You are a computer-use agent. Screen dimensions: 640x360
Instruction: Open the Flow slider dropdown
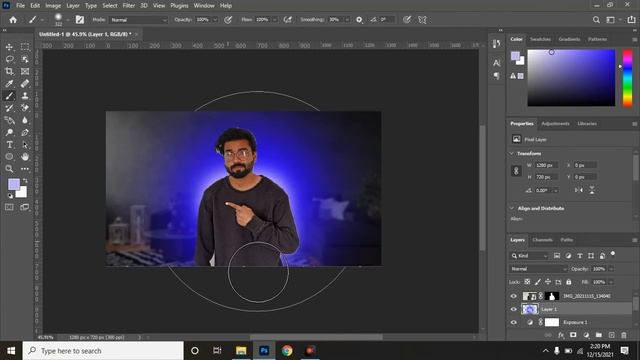[275, 20]
